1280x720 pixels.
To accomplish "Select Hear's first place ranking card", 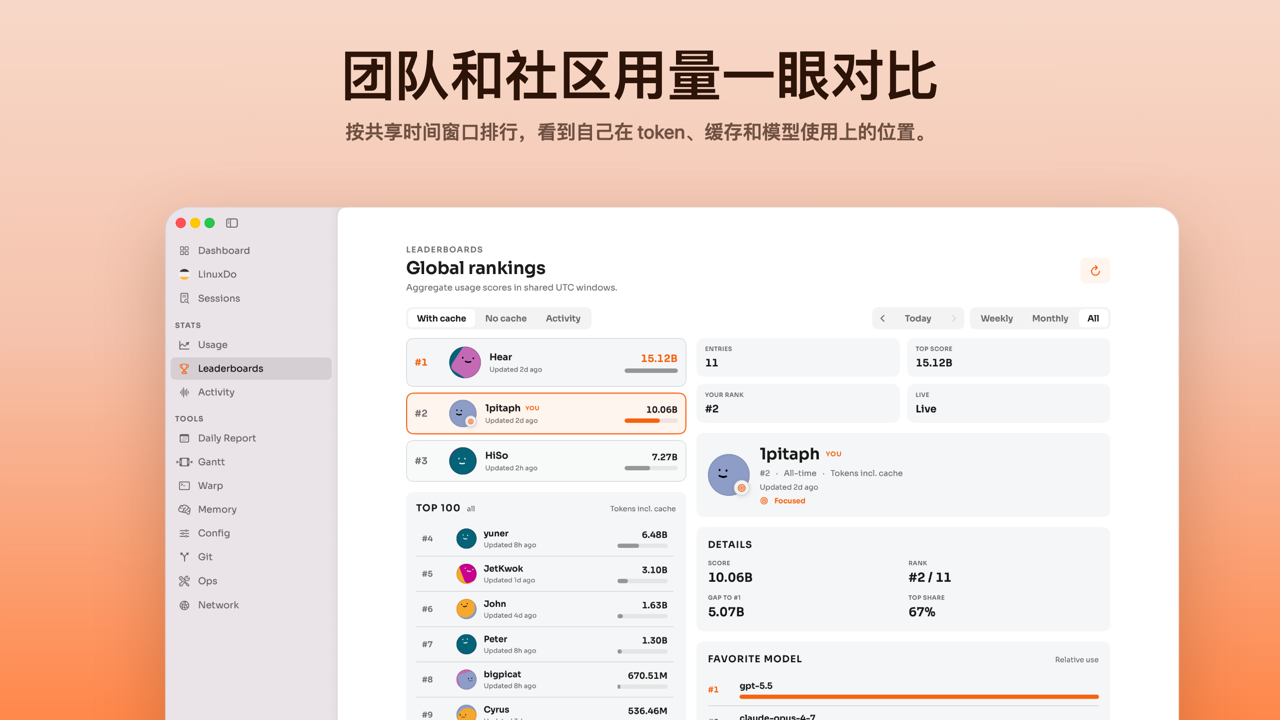I will coord(546,362).
